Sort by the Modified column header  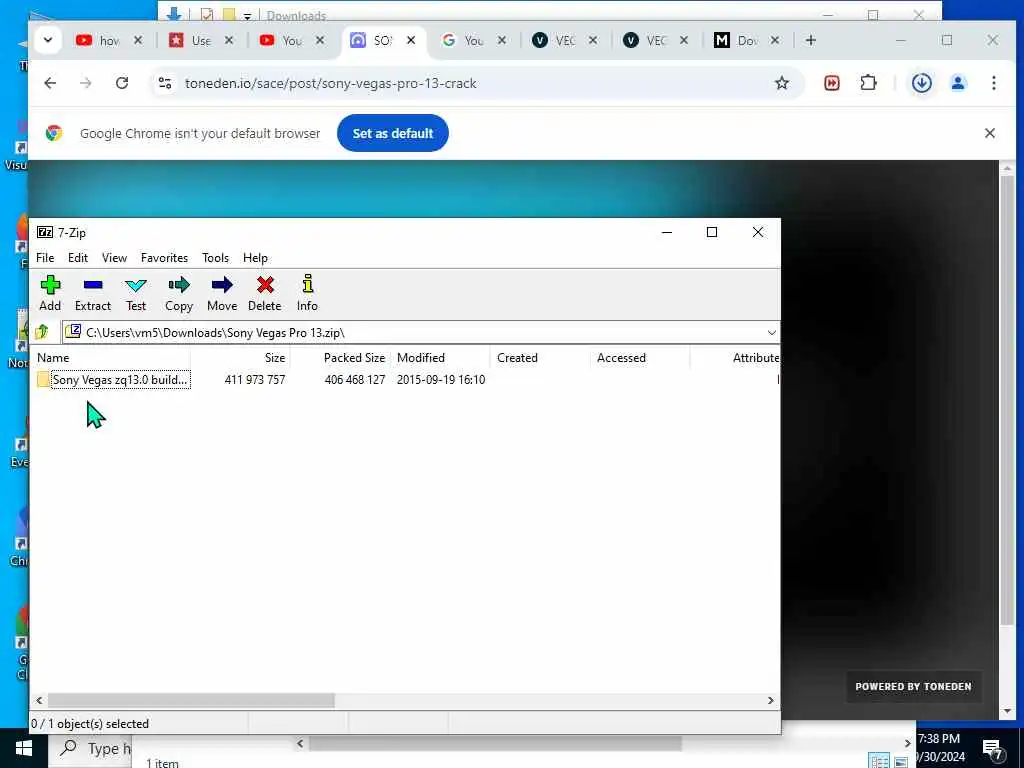[x=421, y=358]
